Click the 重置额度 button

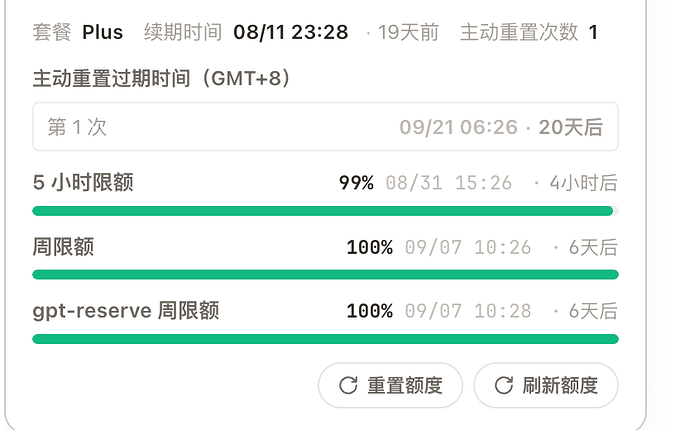click(x=390, y=386)
